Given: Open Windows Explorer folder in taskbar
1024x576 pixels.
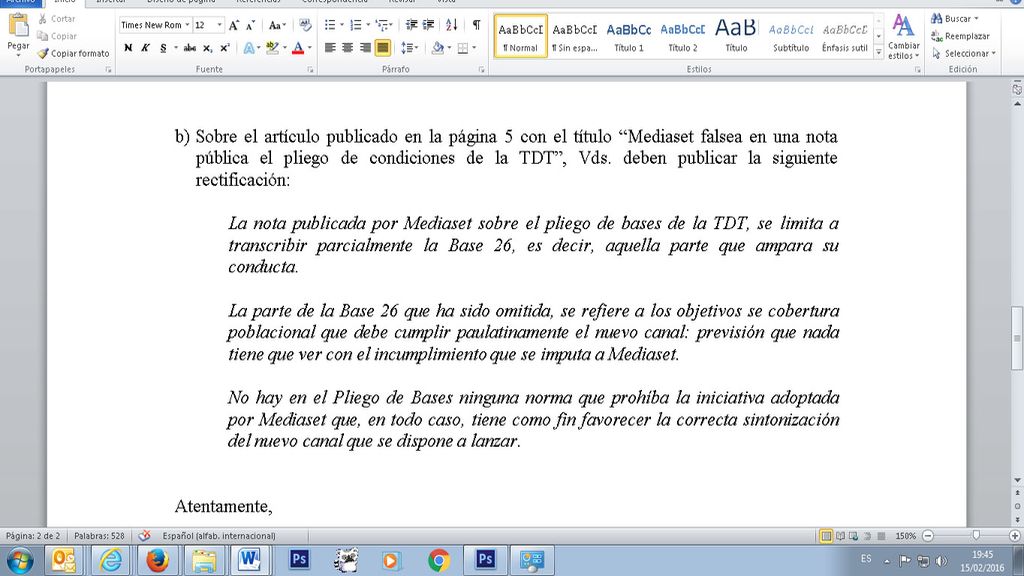Looking at the screenshot, I should click(x=204, y=560).
